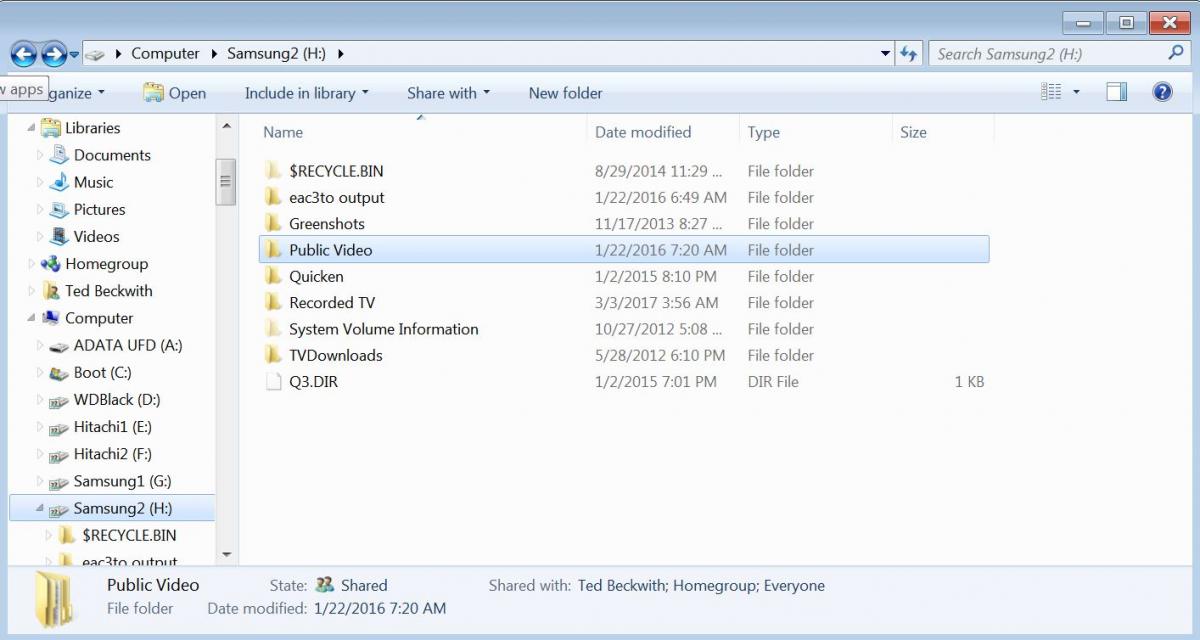The width and height of the screenshot is (1200, 640).
Task: Click the large shared folder icon in details pane
Action: [x=54, y=600]
